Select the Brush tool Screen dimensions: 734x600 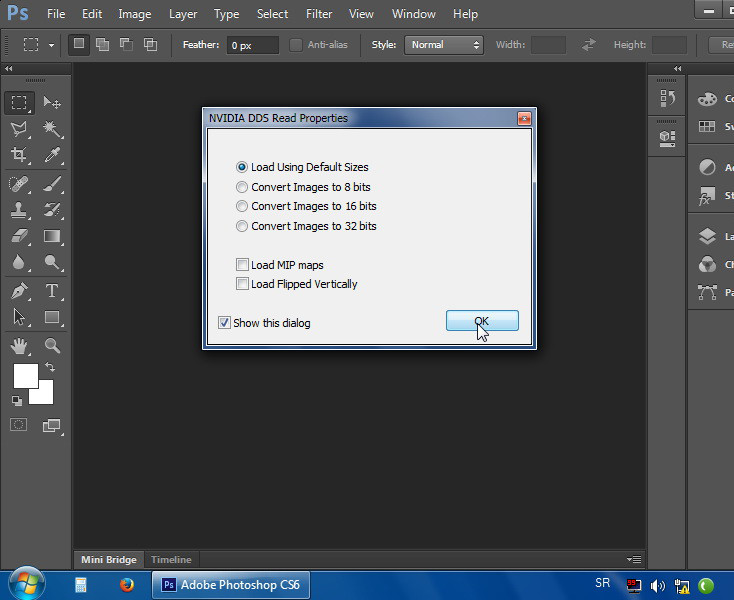click(52, 183)
